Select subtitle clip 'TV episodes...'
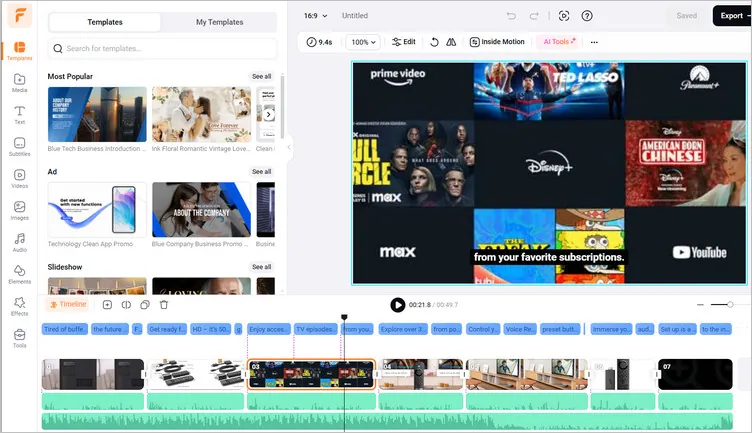752x433 pixels. pos(315,329)
